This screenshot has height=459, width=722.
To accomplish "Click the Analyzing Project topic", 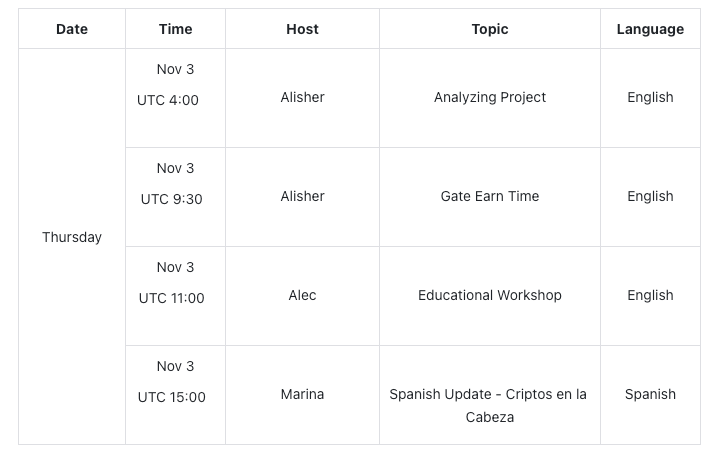I will pyautogui.click(x=490, y=97).
